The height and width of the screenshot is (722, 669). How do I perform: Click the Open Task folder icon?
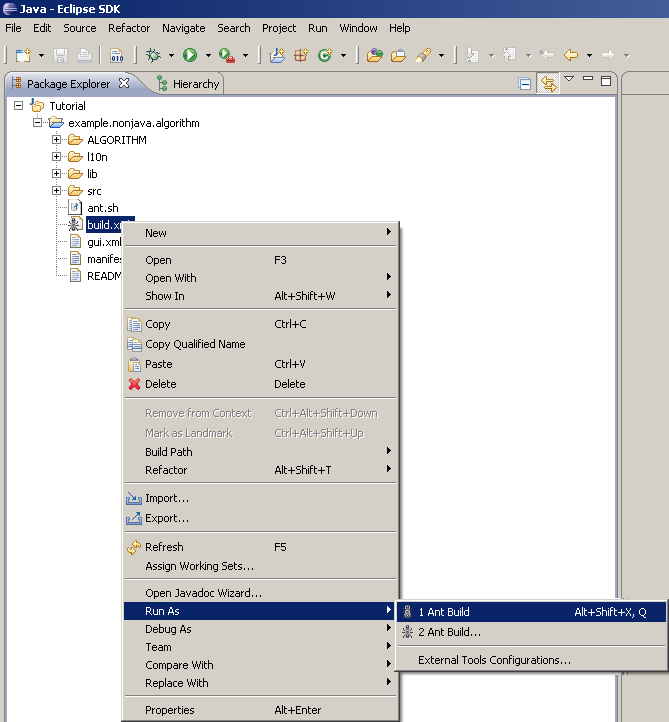[398, 55]
